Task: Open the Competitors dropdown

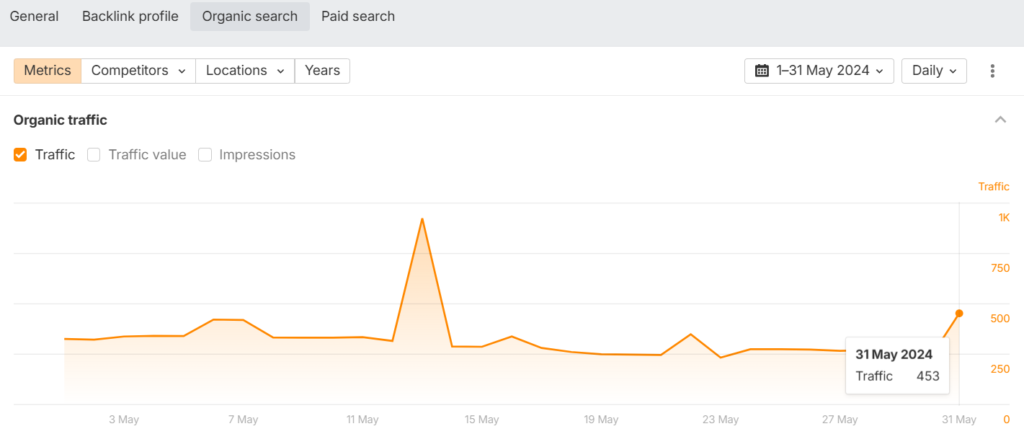Action: point(138,71)
